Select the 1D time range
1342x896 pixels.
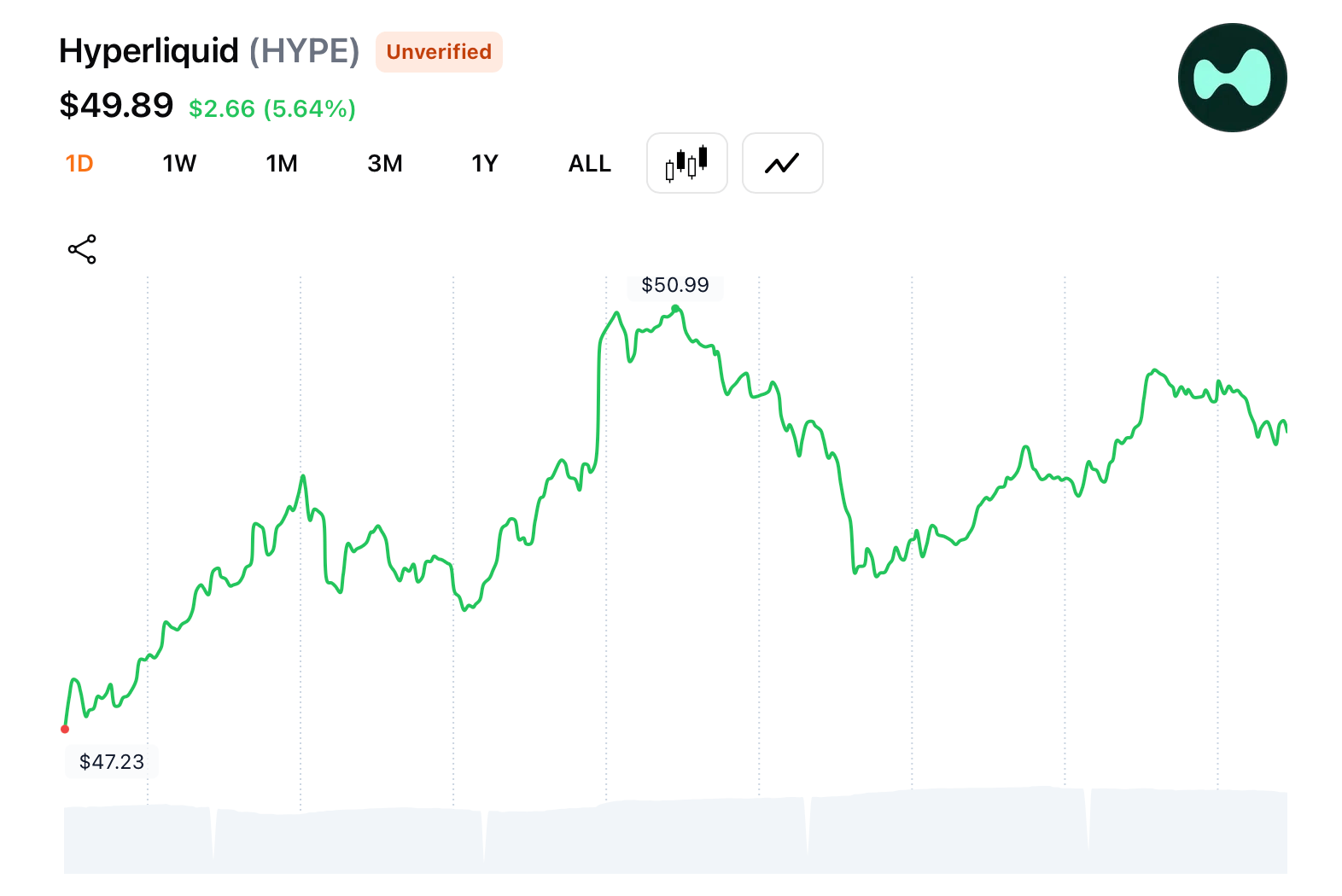pyautogui.click(x=79, y=163)
